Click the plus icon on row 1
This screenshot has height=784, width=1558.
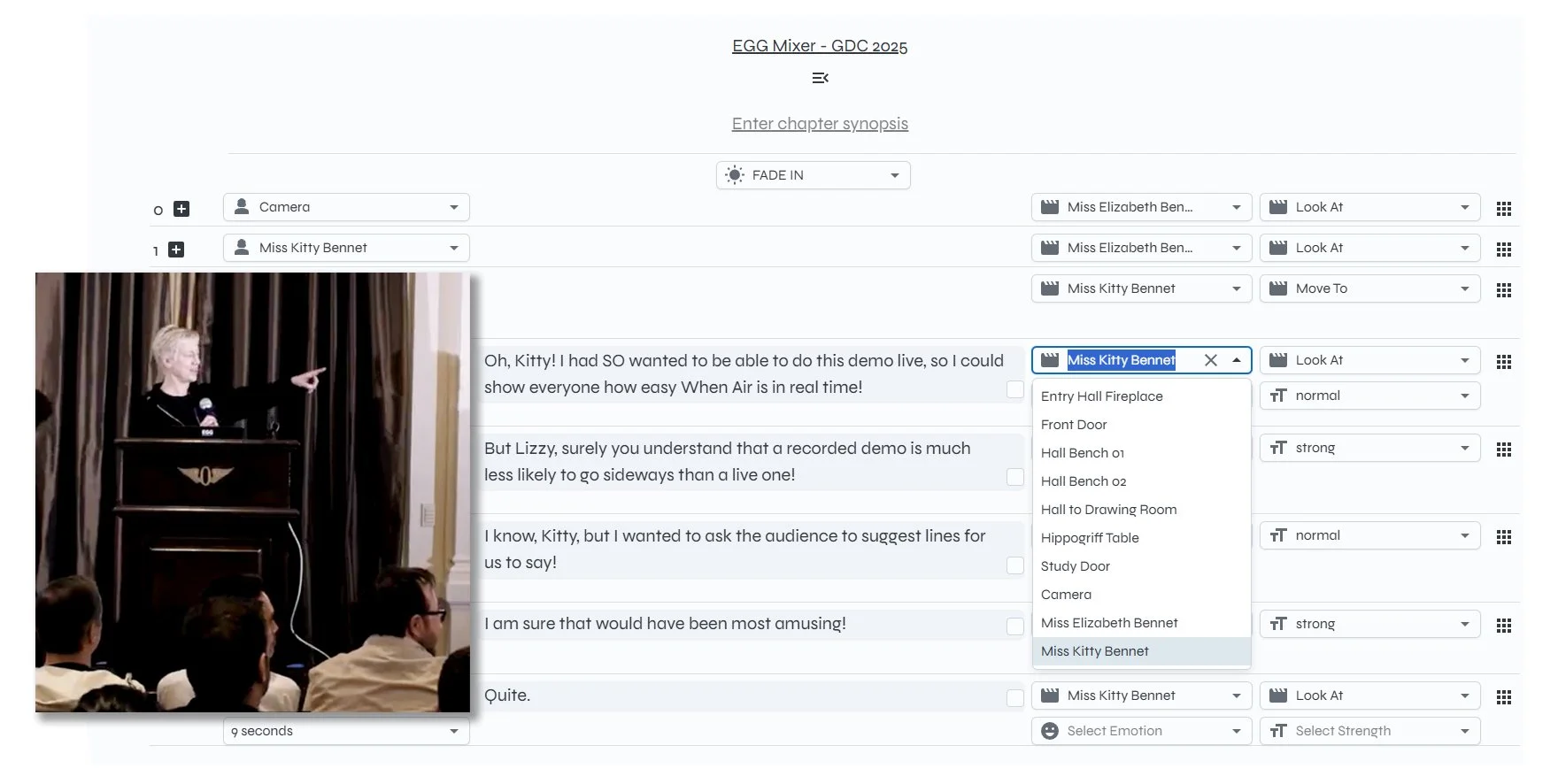click(x=176, y=250)
